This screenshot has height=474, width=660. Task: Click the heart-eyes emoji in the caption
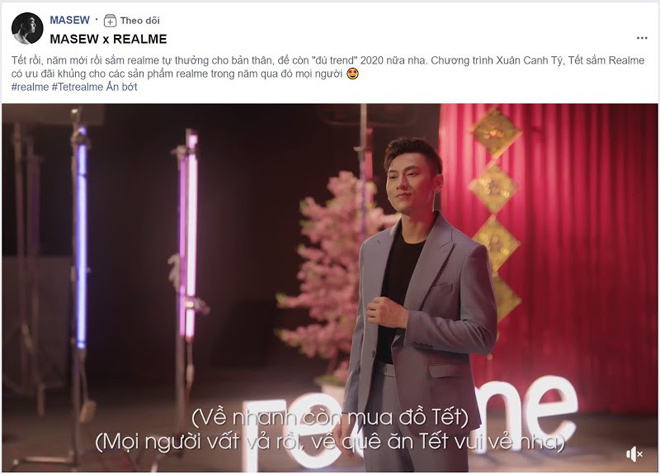point(353,74)
